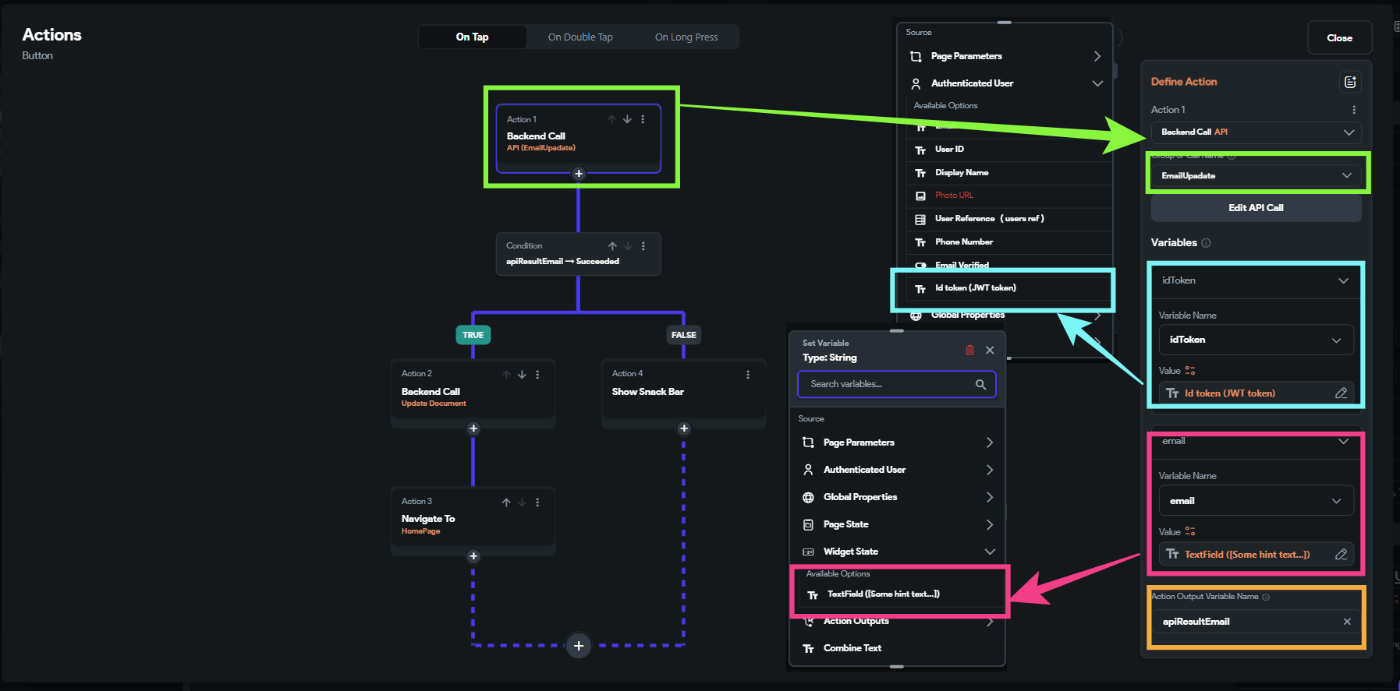Click Variables info icon
This screenshot has height=691, width=1400.
(x=1206, y=243)
